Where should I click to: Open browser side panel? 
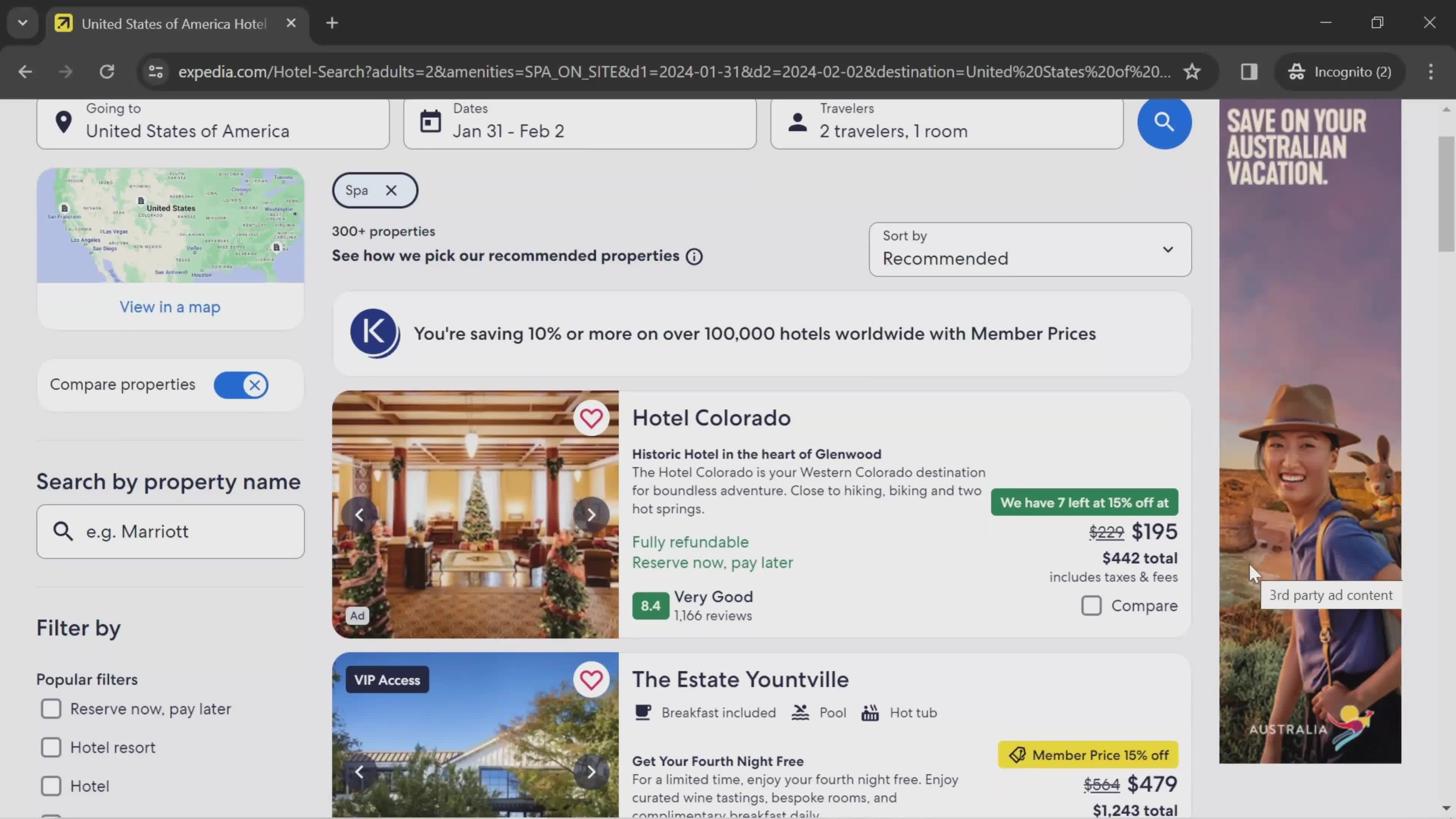[x=1249, y=72]
